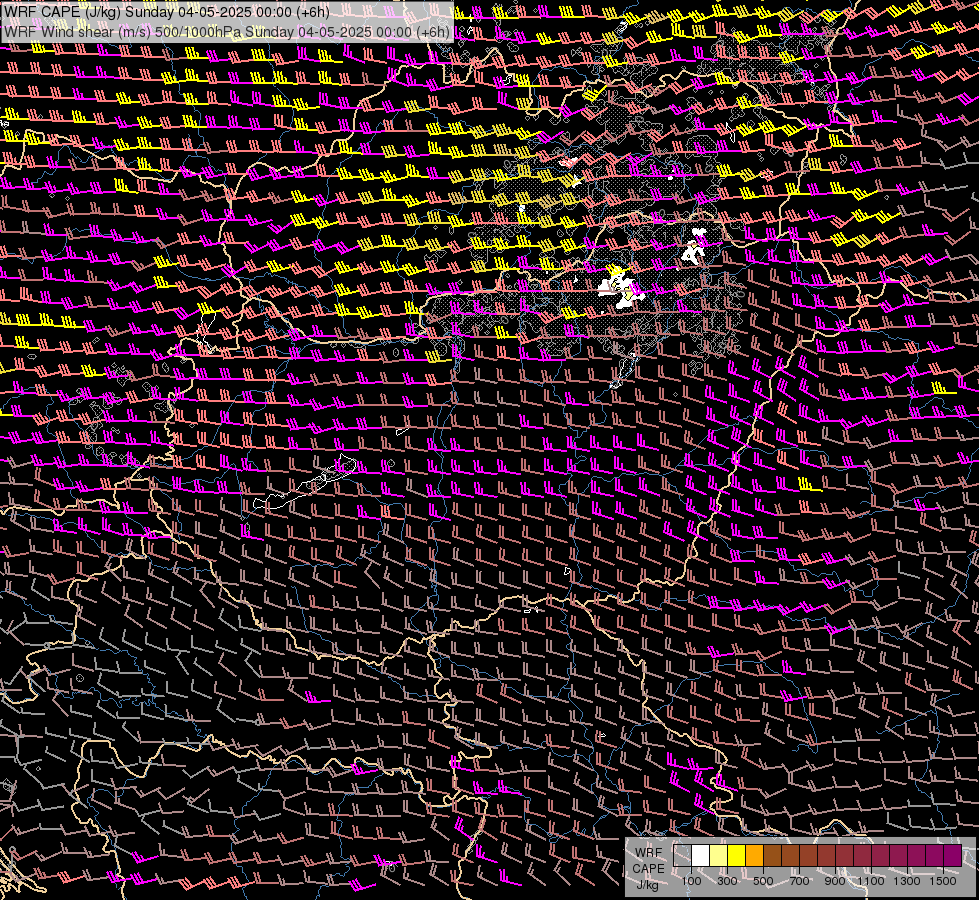
Task: Click the 300 legend tick label
Action: 727,881
